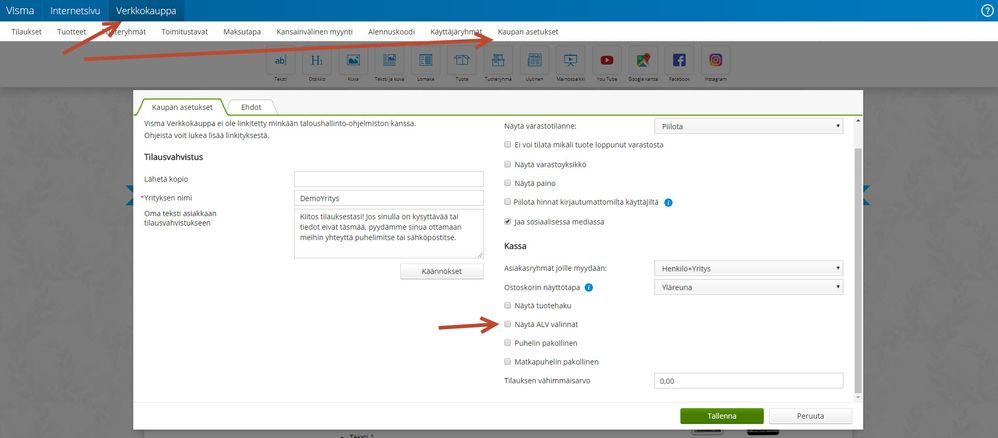Select the Lomake form icon
The height and width of the screenshot is (438, 998).
pos(425,60)
